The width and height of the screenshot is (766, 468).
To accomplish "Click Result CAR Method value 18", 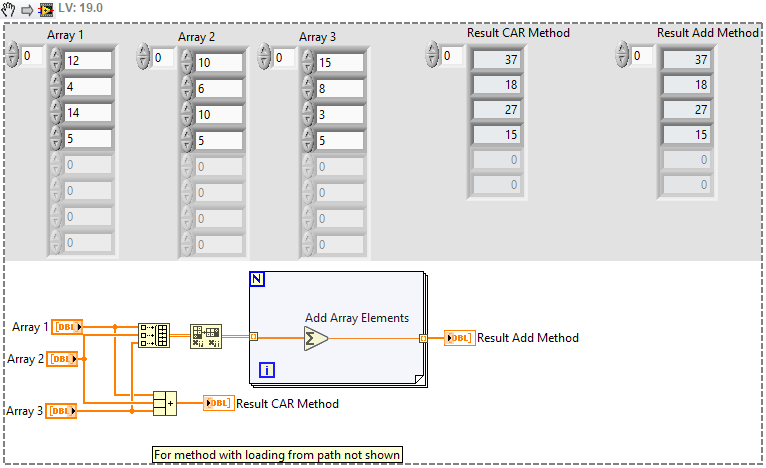I will coord(496,85).
